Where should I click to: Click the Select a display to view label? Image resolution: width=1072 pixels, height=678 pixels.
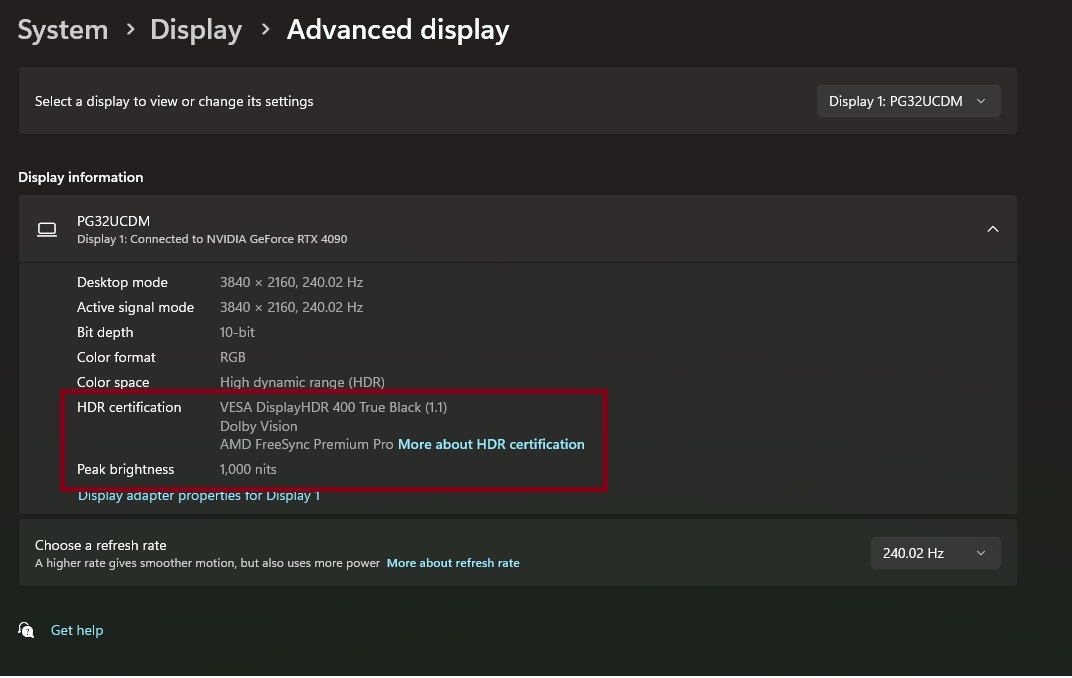click(174, 101)
